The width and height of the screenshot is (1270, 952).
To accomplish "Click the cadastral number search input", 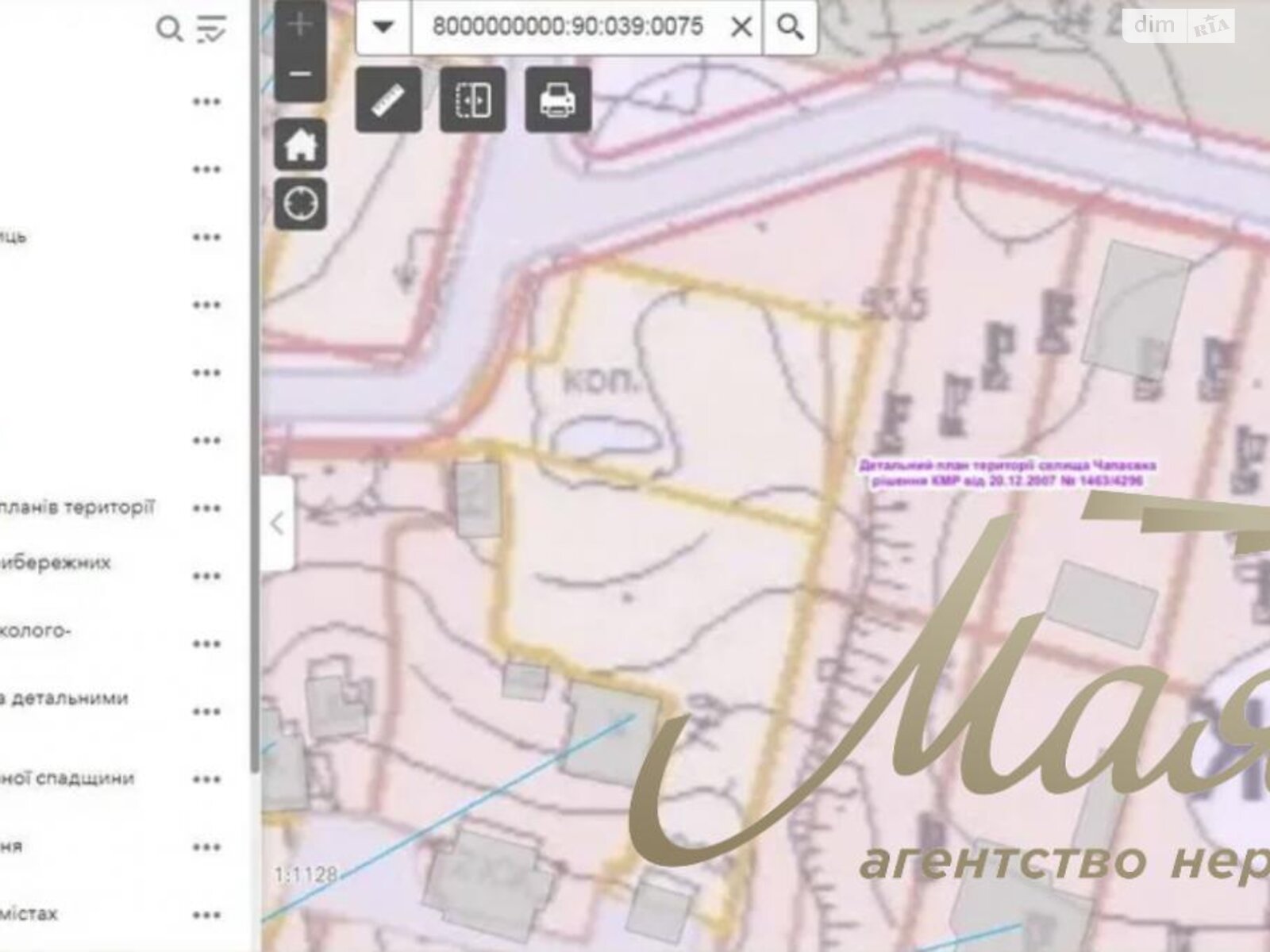I will 568,27.
